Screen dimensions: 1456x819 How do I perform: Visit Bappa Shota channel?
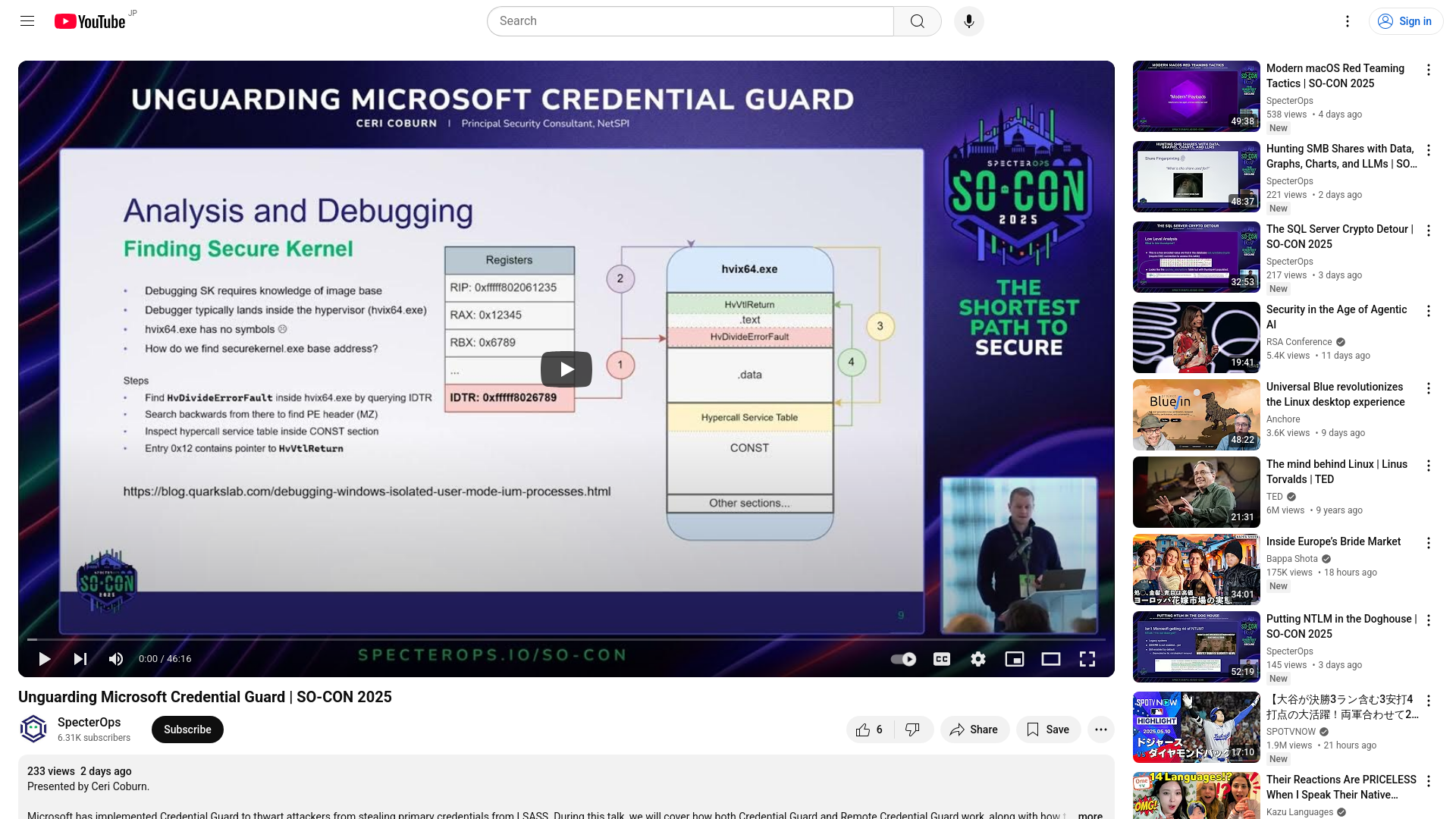[x=1292, y=559]
